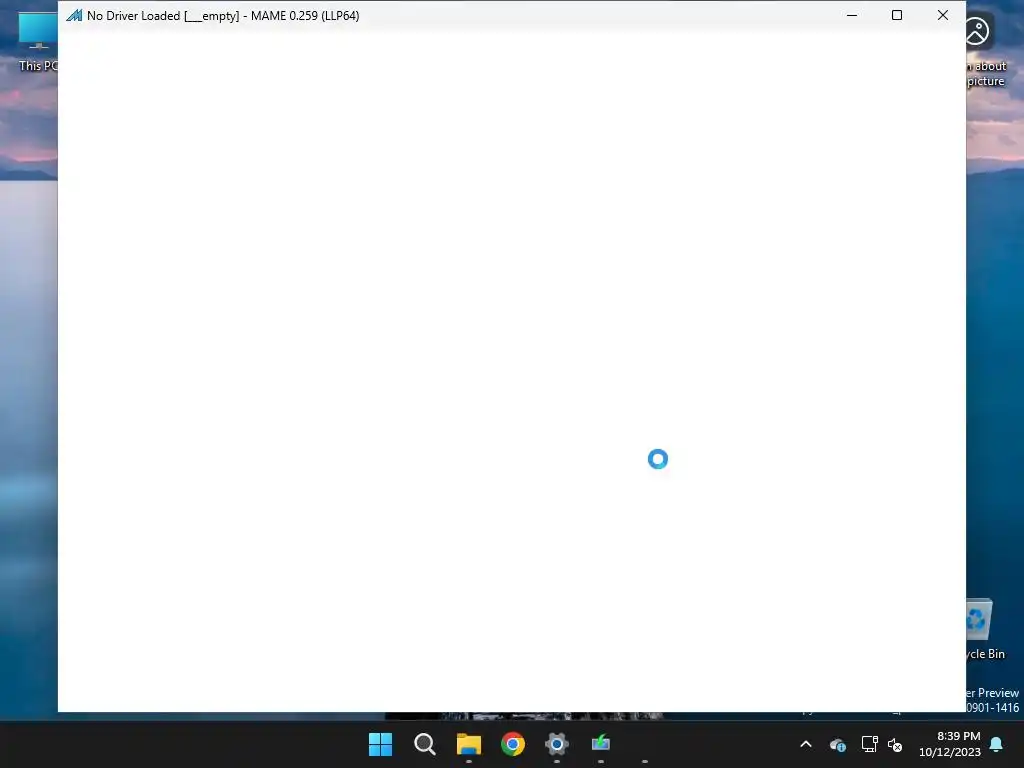Click the MAME logo in the title bar

74,16
